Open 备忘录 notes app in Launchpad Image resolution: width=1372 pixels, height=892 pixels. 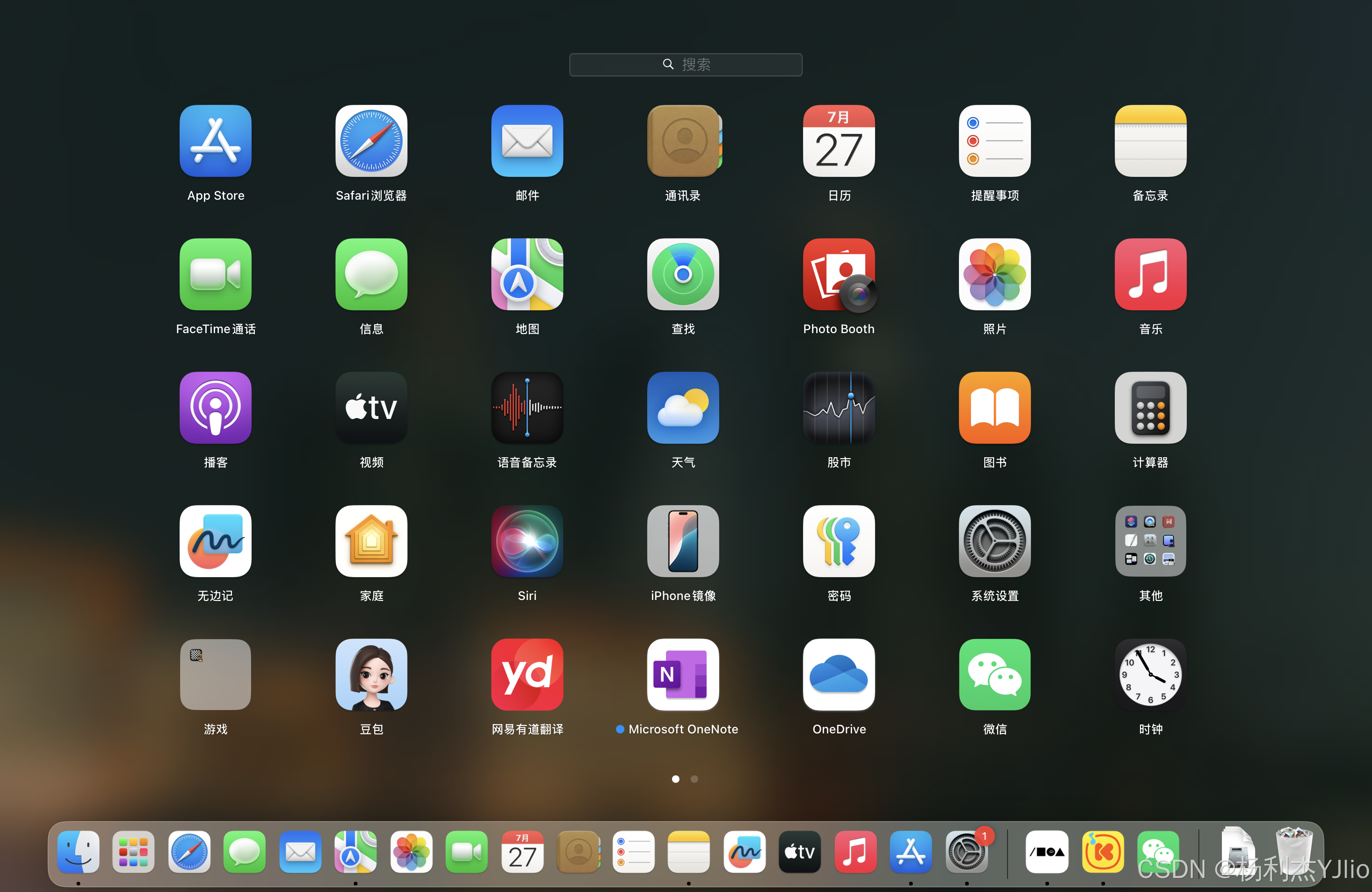pyautogui.click(x=1151, y=141)
